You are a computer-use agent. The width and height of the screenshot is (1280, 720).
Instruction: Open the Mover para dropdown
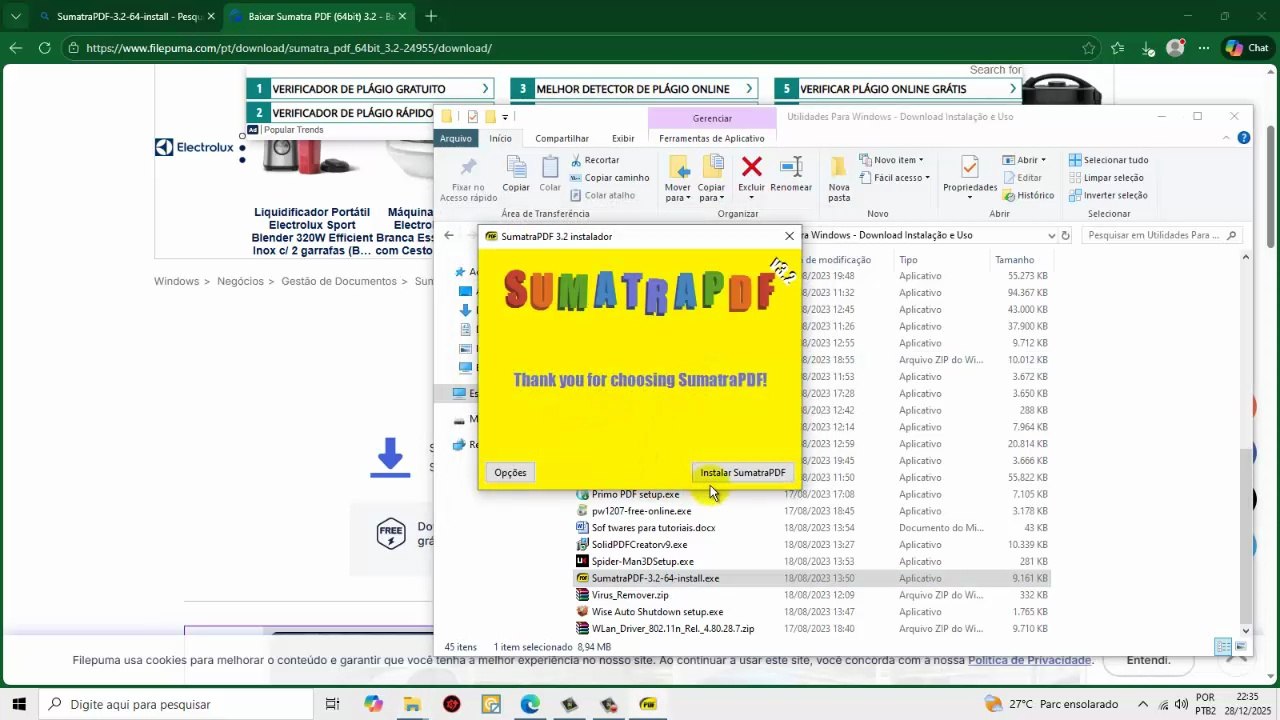[678, 179]
